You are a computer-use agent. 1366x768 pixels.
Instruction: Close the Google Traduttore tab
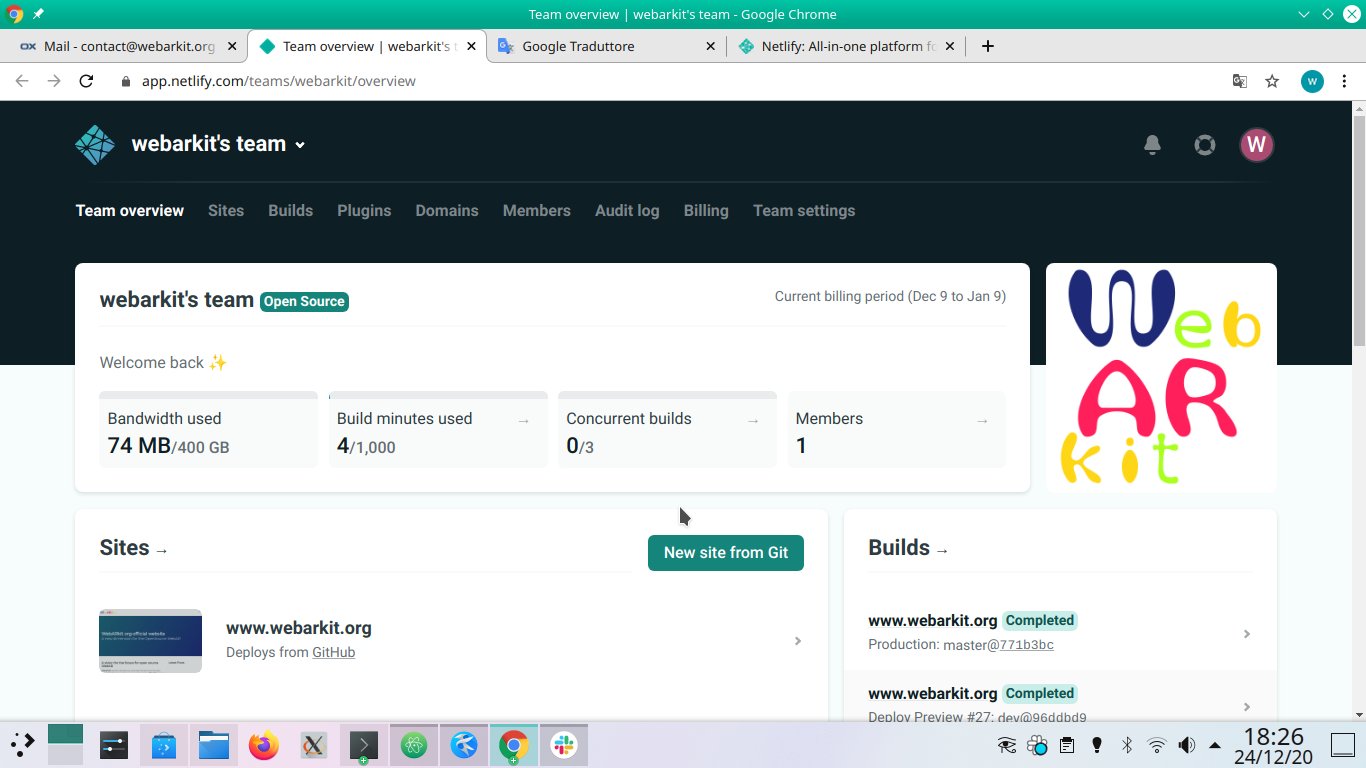point(711,46)
